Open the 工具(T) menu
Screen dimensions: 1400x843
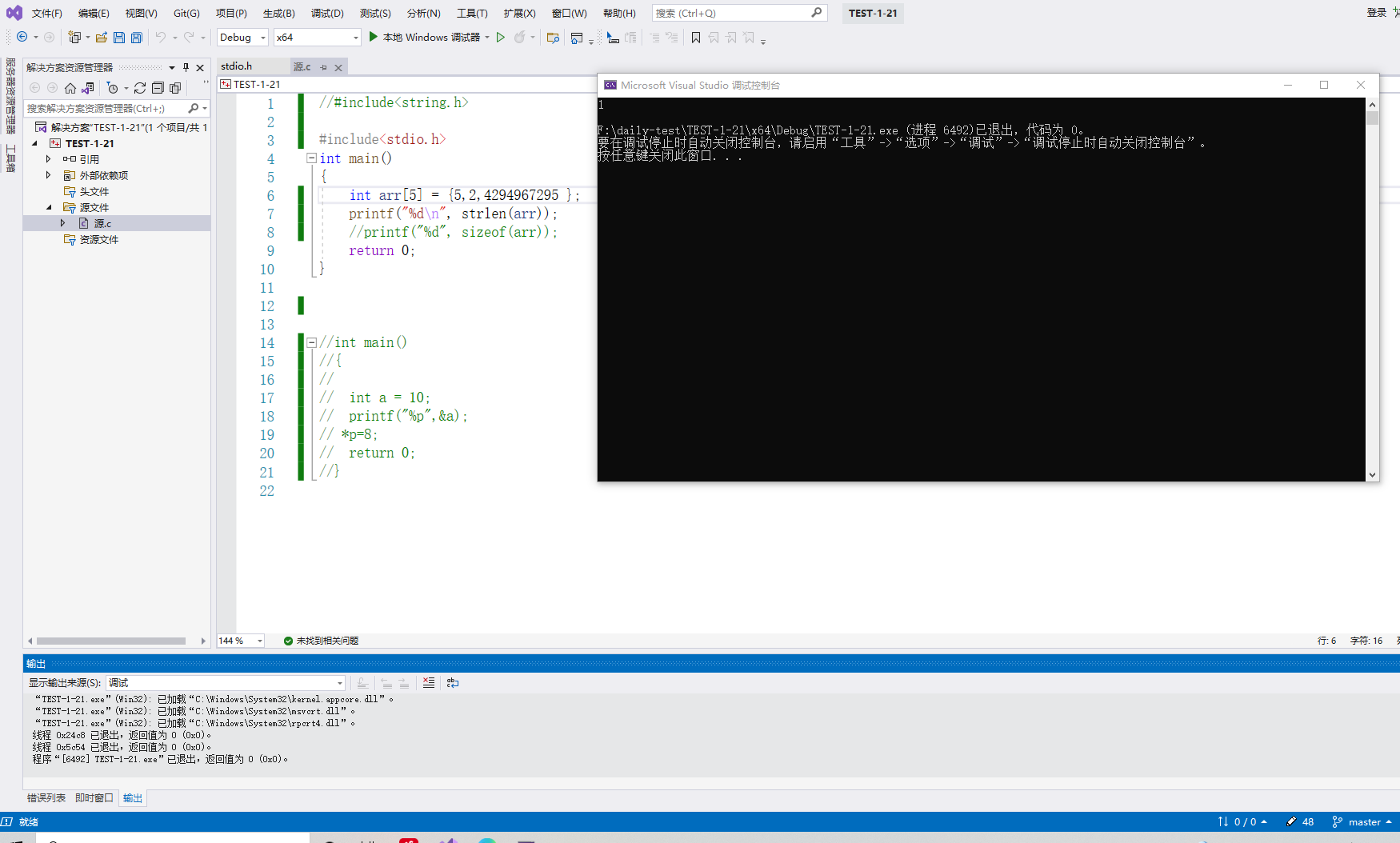tap(472, 13)
